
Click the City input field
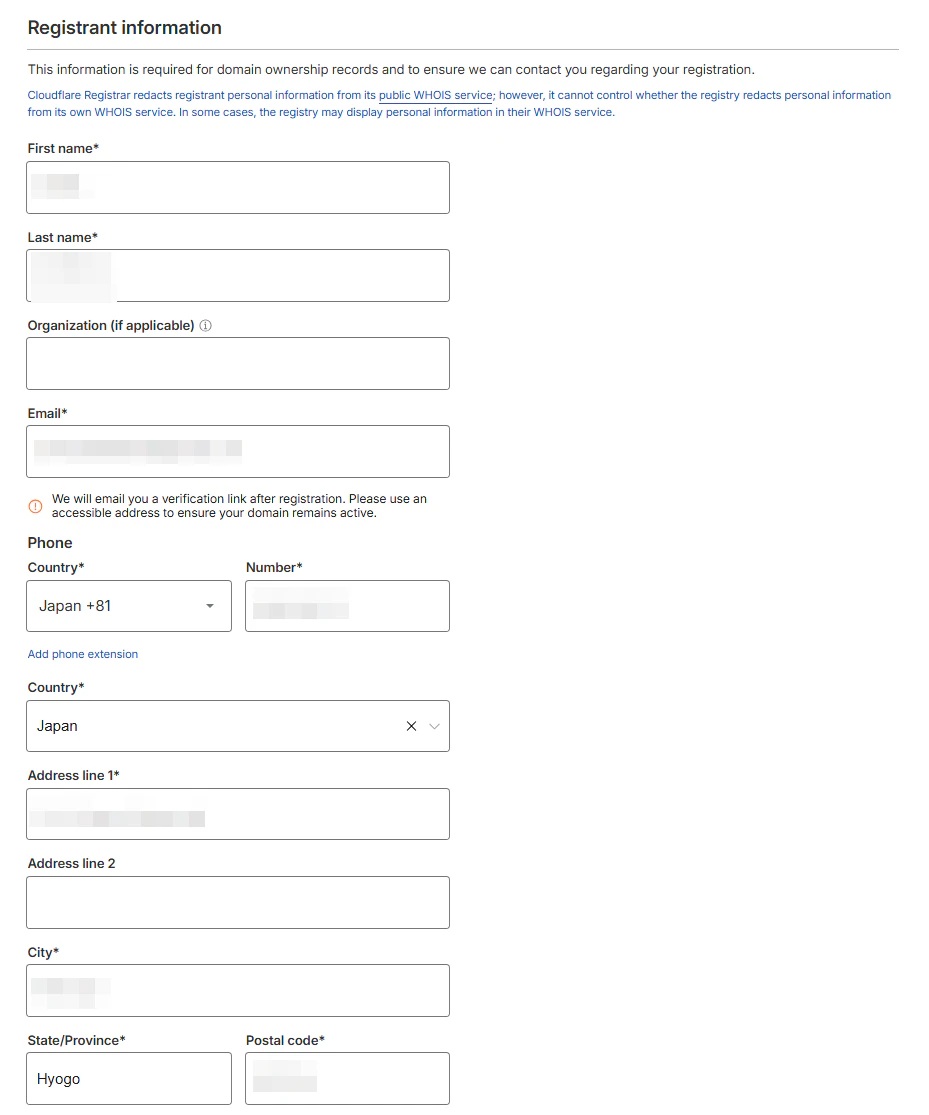[x=238, y=991]
